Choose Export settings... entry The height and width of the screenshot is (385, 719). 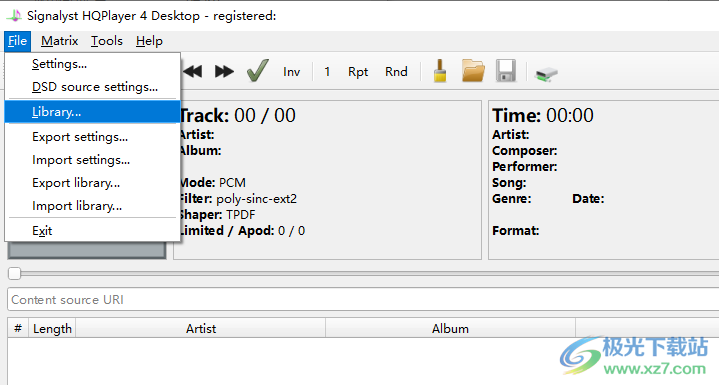click(92, 137)
